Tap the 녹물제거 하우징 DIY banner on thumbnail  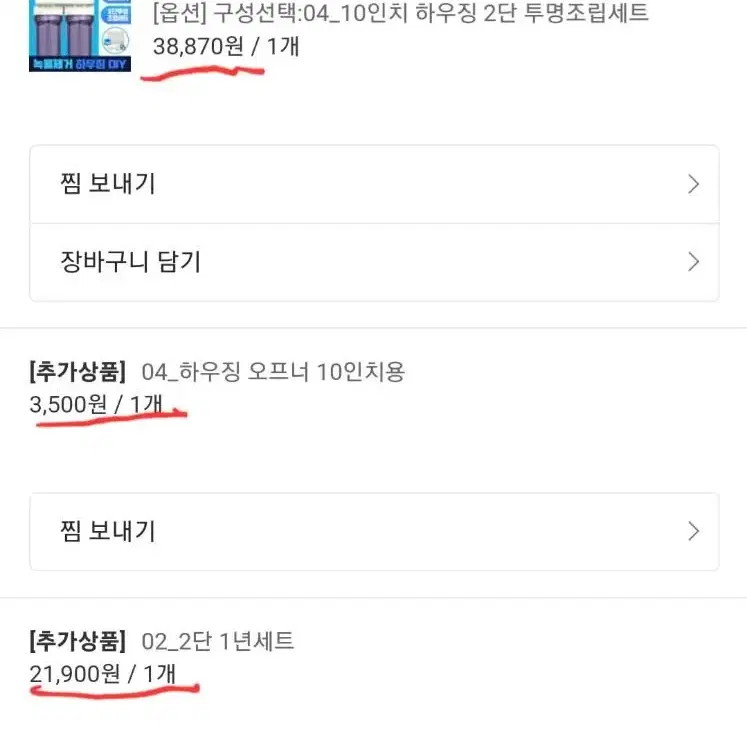80,64
